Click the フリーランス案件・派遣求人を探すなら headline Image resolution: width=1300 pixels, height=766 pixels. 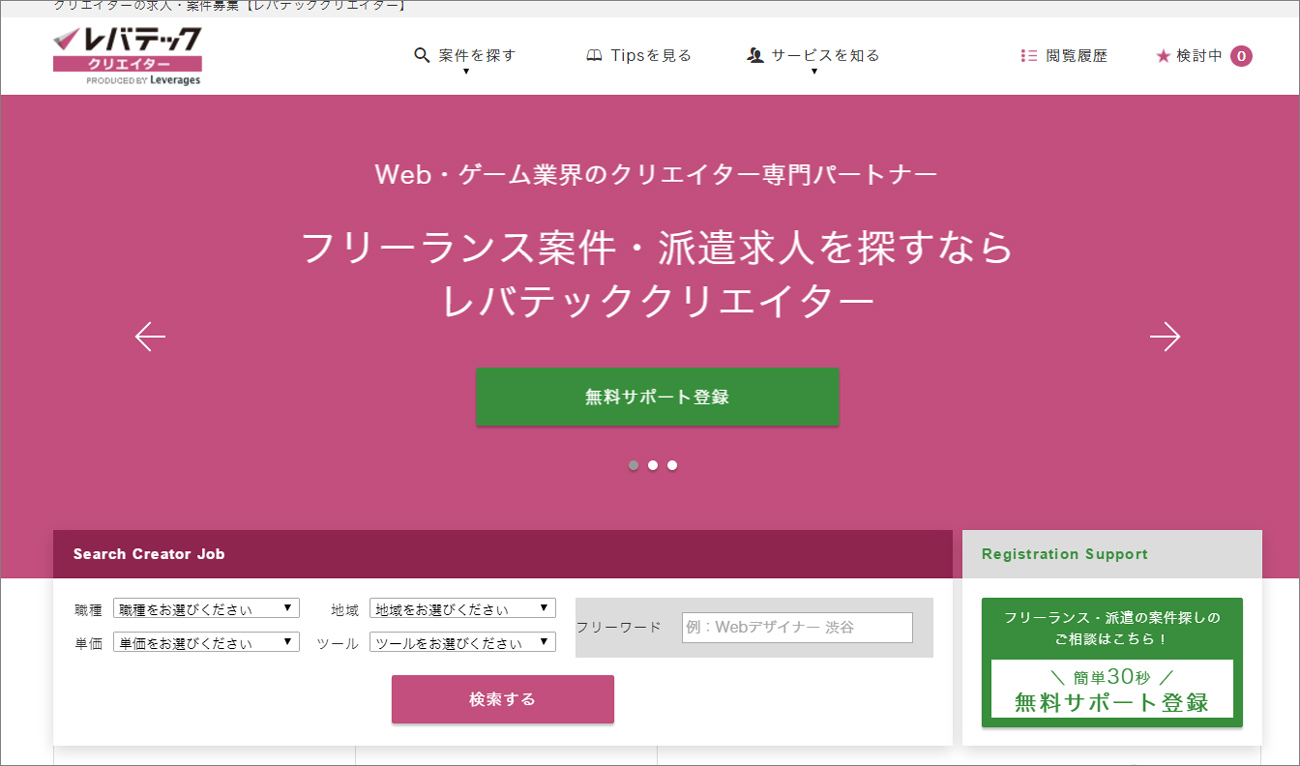point(658,248)
